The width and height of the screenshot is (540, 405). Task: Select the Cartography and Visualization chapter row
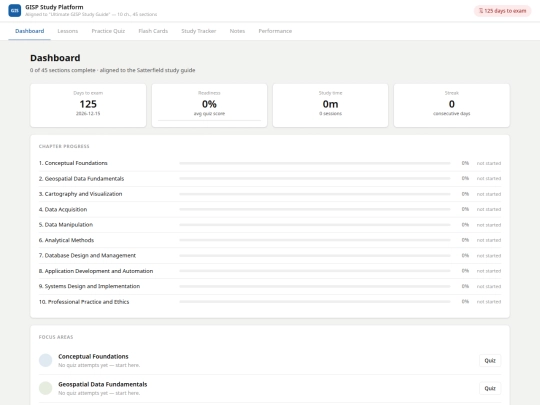[x=270, y=194]
